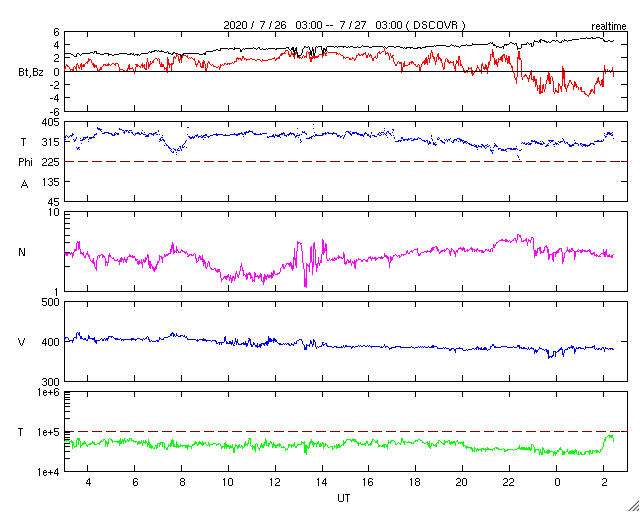Click the UT hour label '12' on the x-axis
Image resolution: width=640 pixels, height=512 pixels.
pyautogui.click(x=275, y=482)
